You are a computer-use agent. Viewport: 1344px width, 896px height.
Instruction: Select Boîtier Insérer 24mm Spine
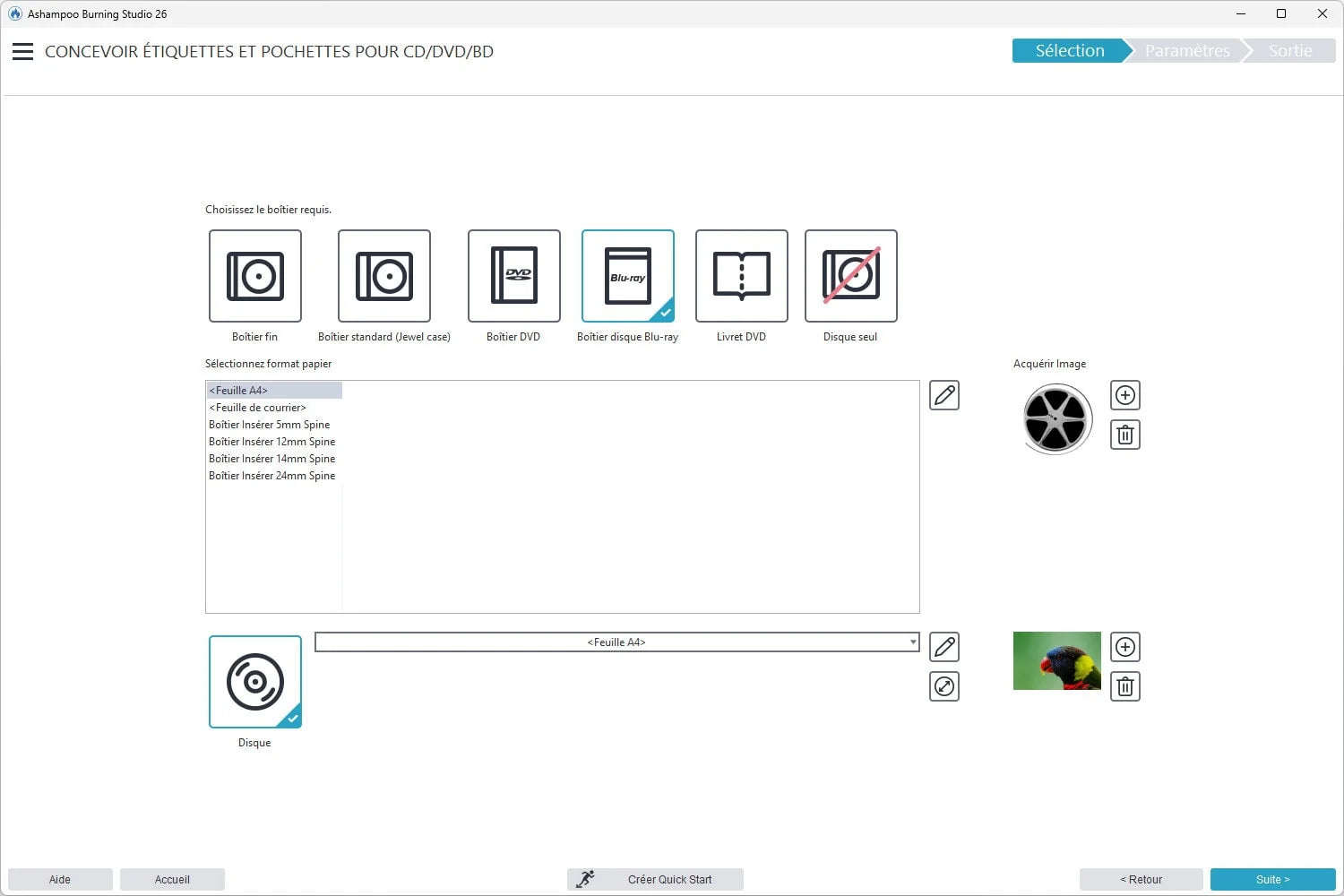tap(274, 476)
